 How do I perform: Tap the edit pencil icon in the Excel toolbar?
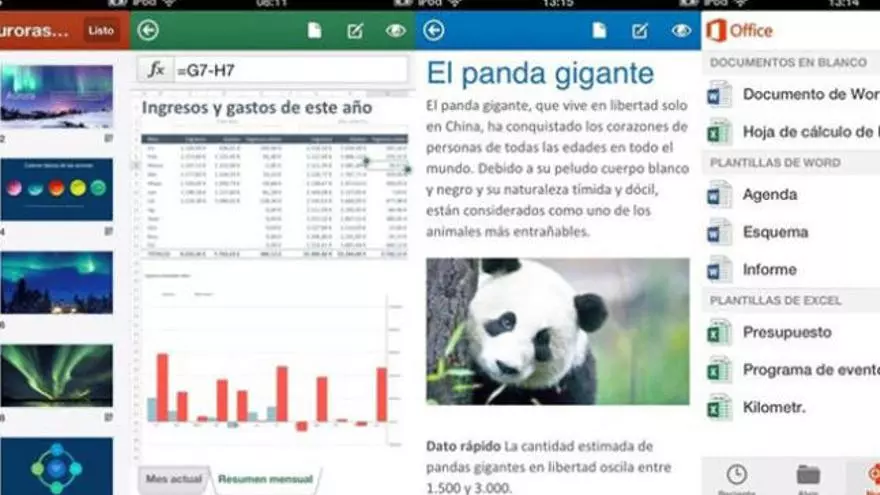coord(355,31)
